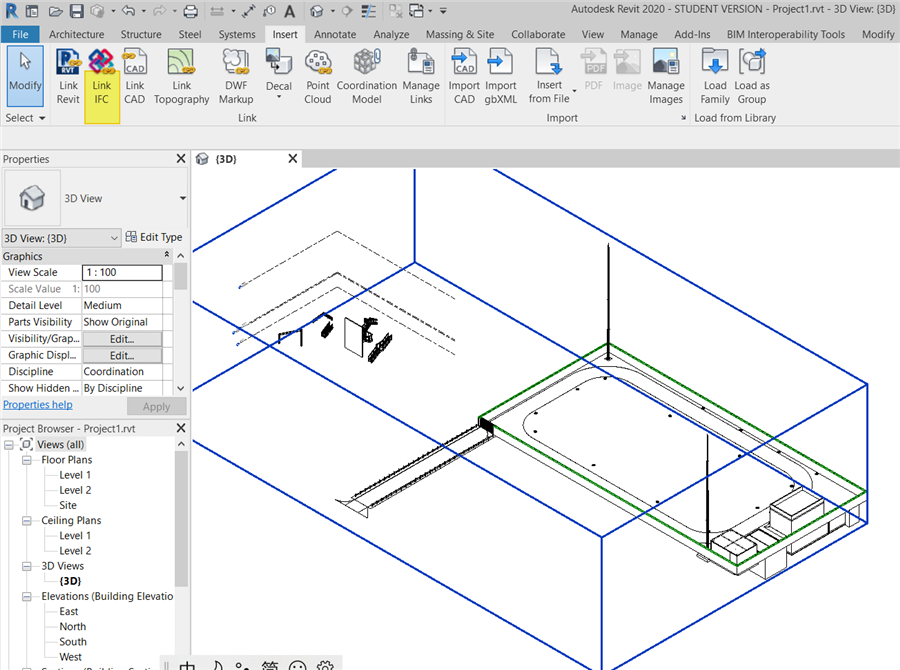Image resolution: width=900 pixels, height=670 pixels.
Task: Click the Link Revit tool
Action: (68, 77)
